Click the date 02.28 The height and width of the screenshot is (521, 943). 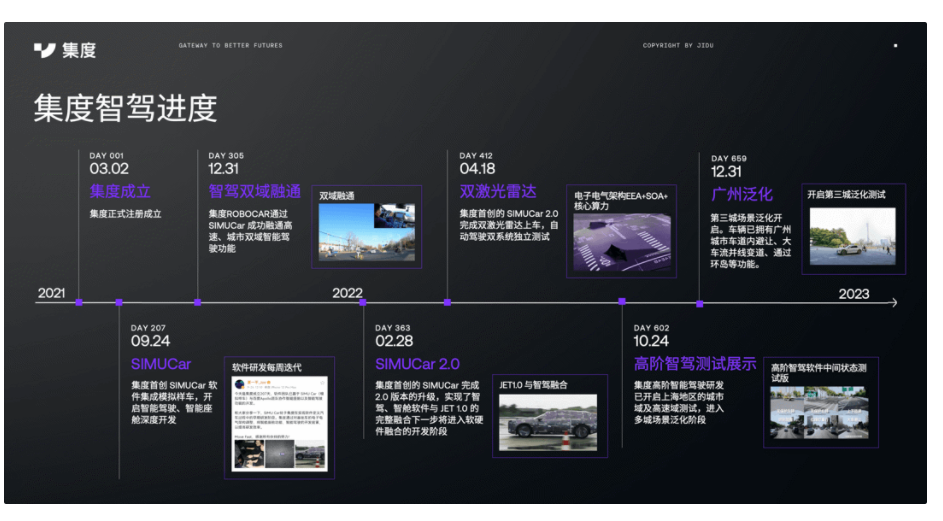[x=394, y=341]
